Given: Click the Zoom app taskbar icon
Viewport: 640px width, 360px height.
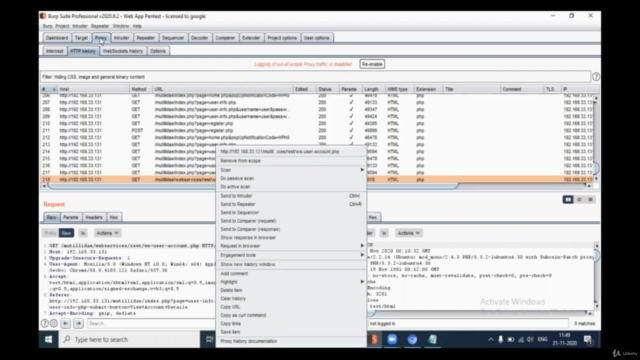Looking at the screenshot, I should click(x=392, y=339).
